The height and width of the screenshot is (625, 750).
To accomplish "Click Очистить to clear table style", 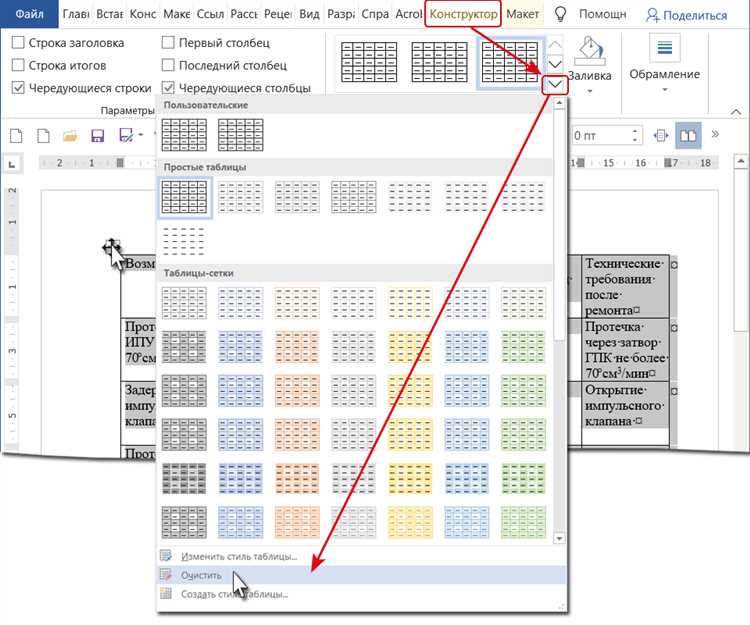I will 362,575.
